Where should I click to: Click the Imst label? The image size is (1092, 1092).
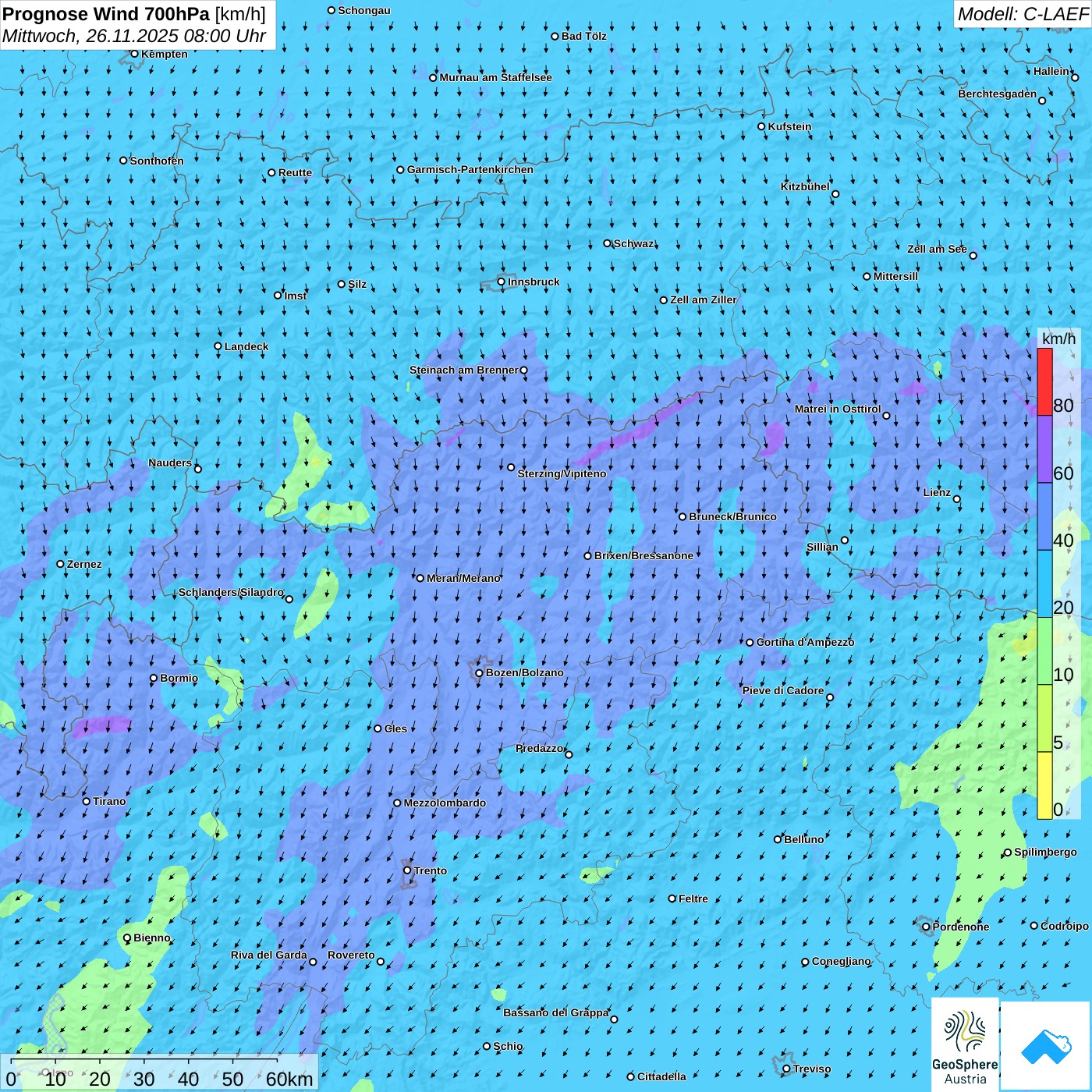tap(296, 296)
